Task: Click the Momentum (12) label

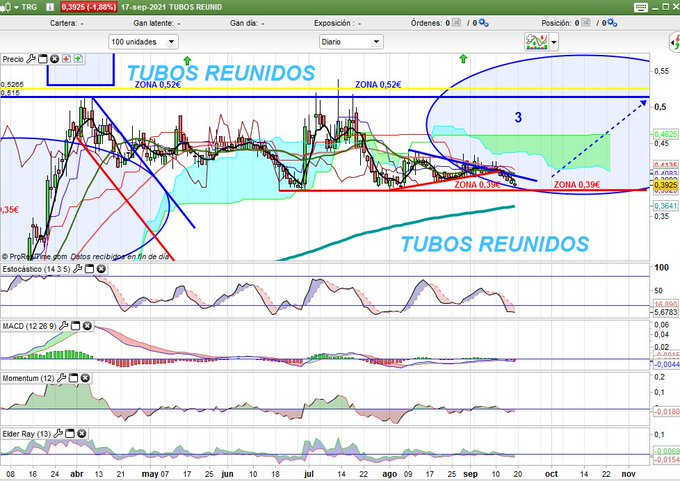Action: (x=28, y=378)
